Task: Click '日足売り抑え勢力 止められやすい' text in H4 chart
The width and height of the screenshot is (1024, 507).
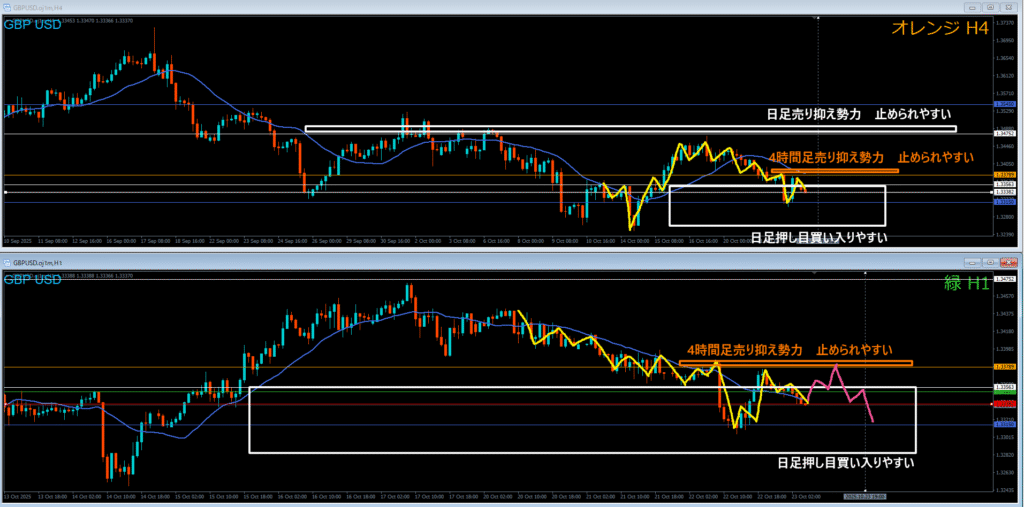Action: coord(858,115)
